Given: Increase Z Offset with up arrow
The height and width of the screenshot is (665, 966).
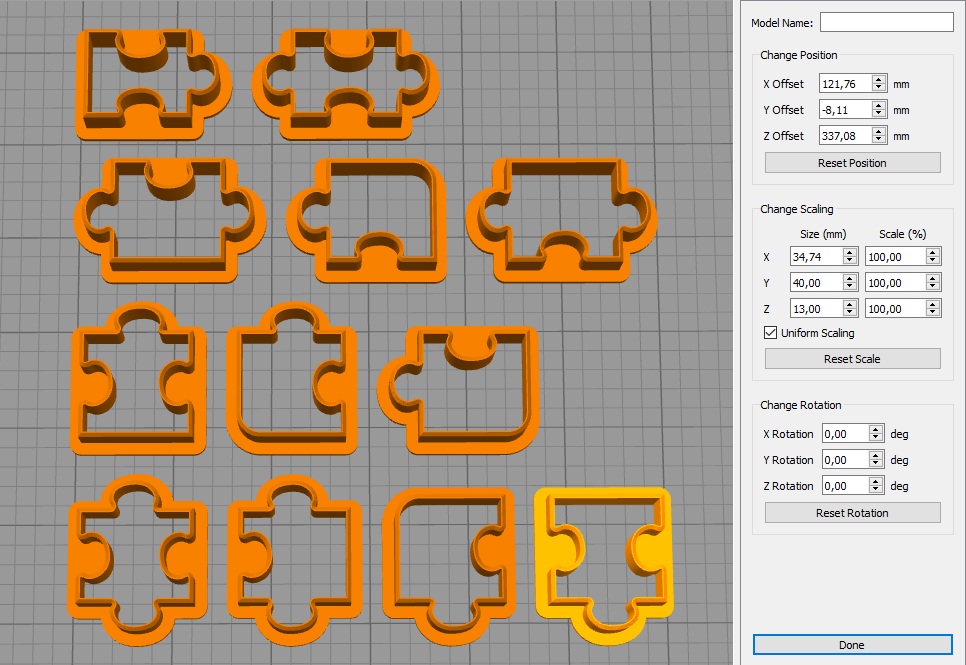Looking at the screenshot, I should click(879, 131).
